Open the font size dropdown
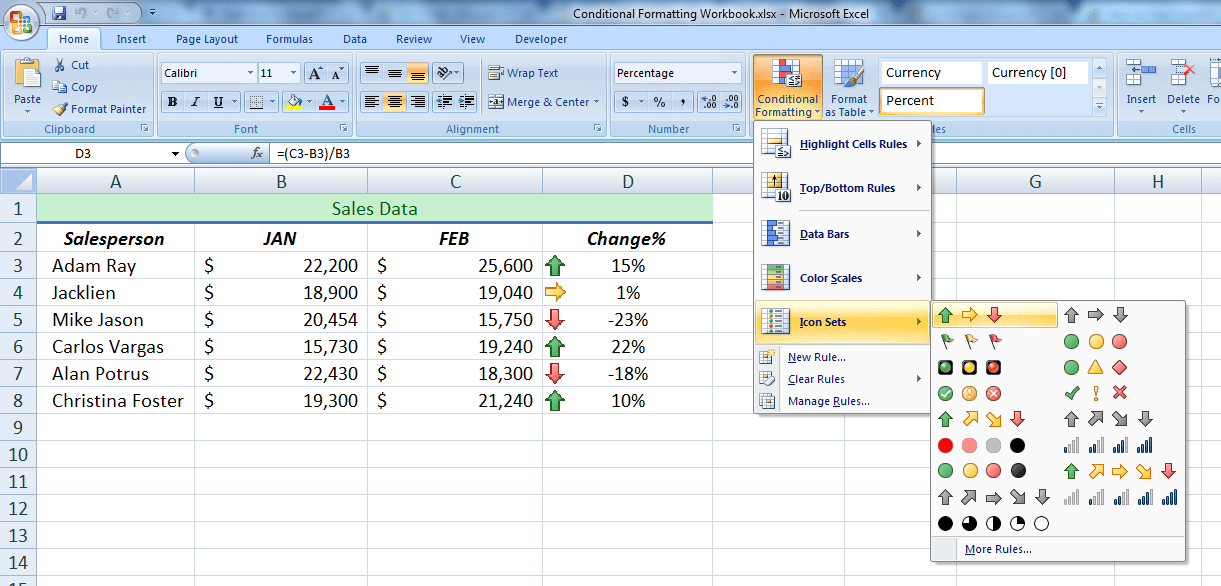 293,72
